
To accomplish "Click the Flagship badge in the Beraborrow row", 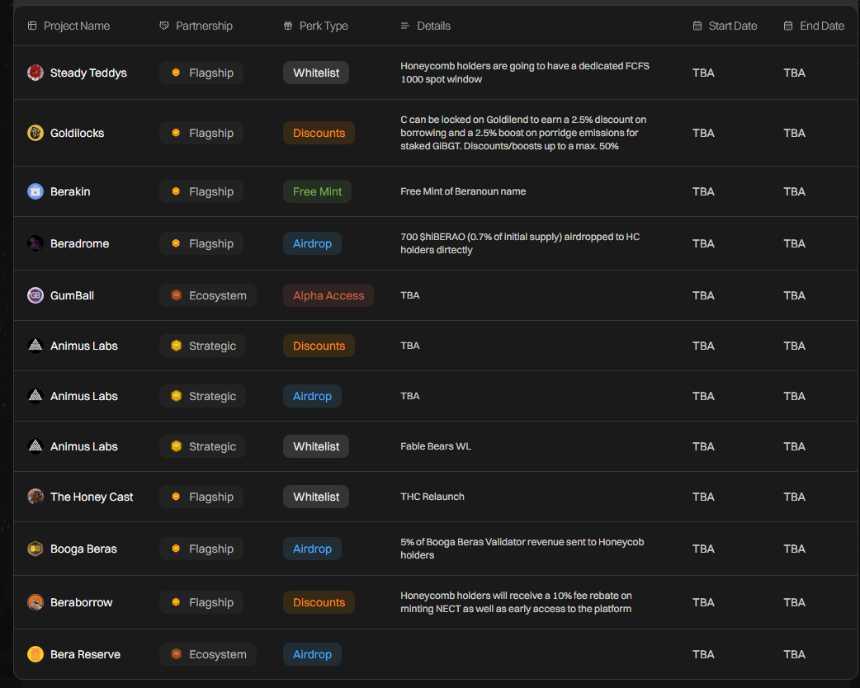I will point(201,602).
